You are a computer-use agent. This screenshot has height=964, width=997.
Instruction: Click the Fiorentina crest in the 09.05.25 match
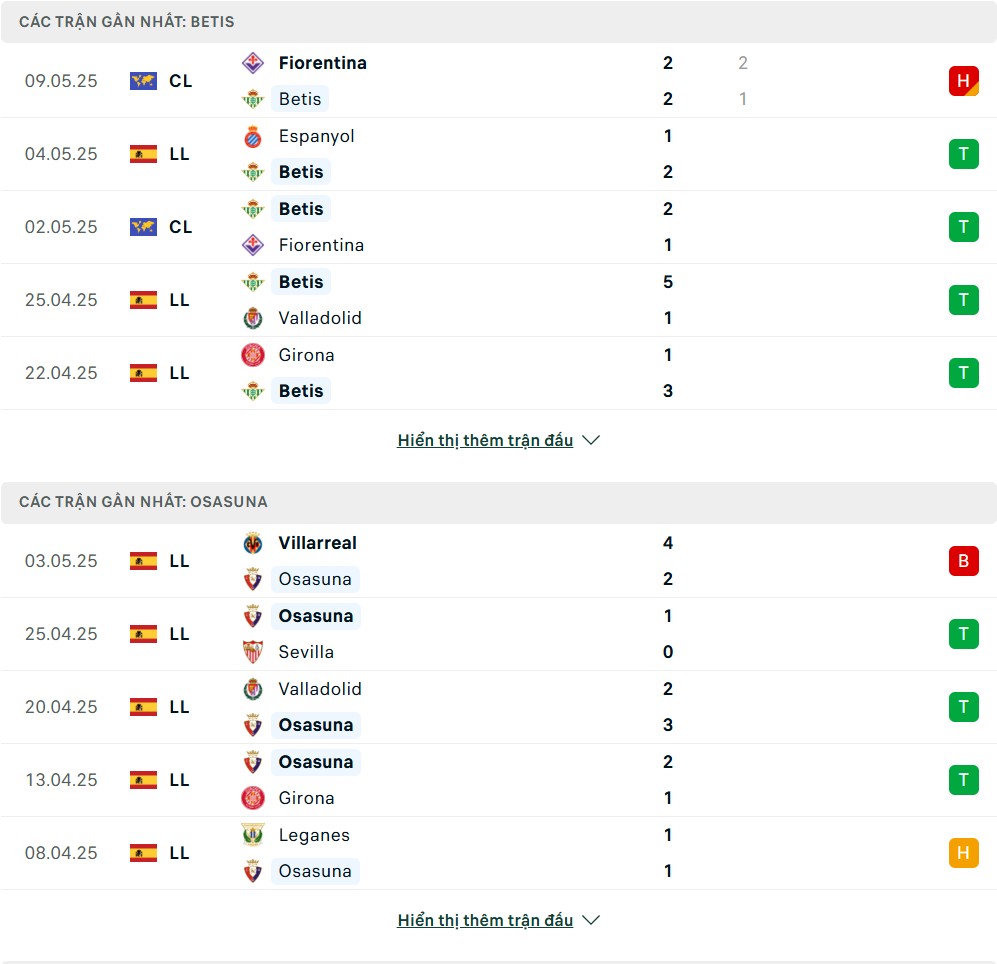[252, 63]
